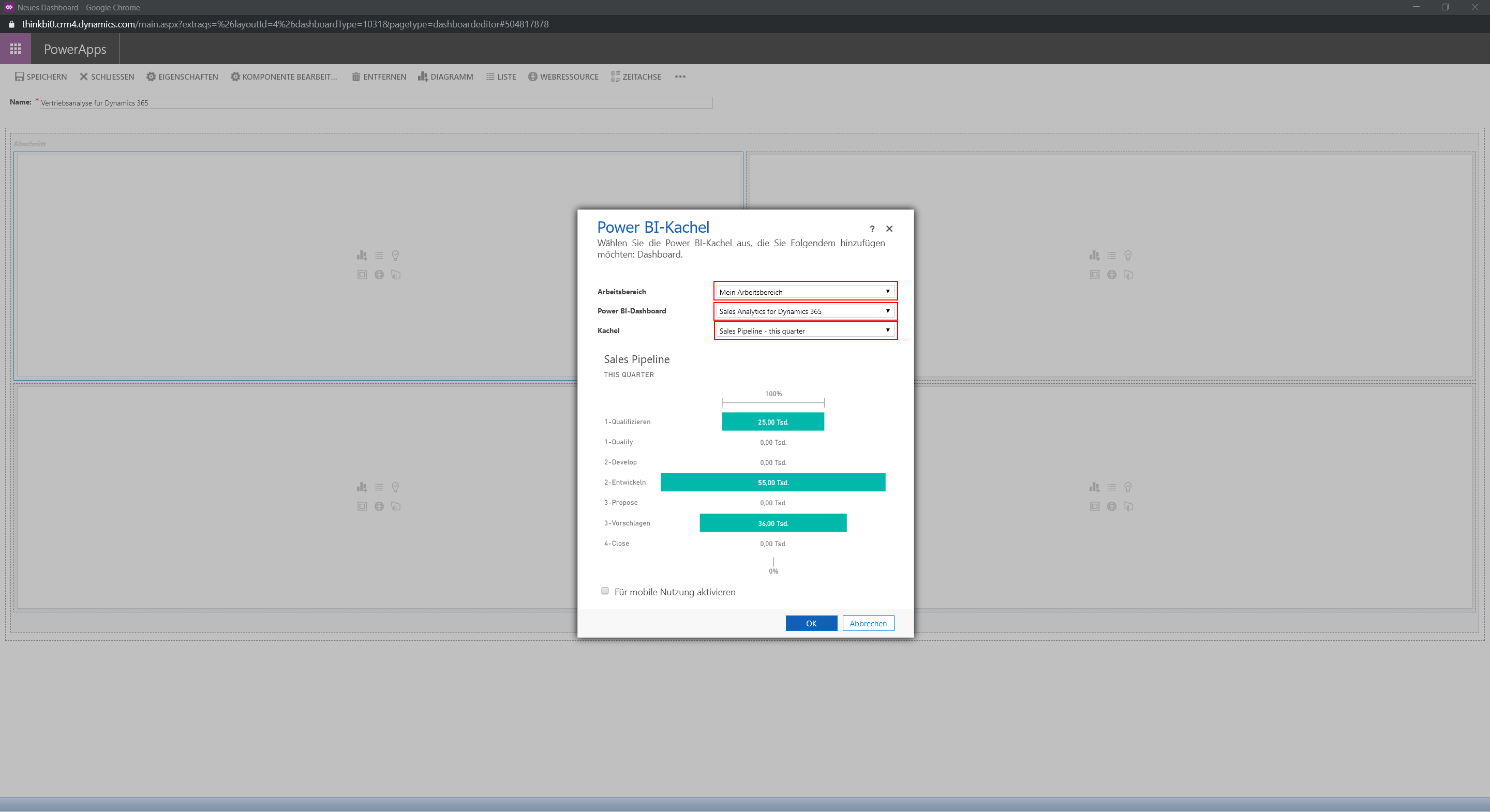Image resolution: width=1490 pixels, height=812 pixels.
Task: Insert a chart in the bottom-left dashboard cell
Action: tap(362, 487)
